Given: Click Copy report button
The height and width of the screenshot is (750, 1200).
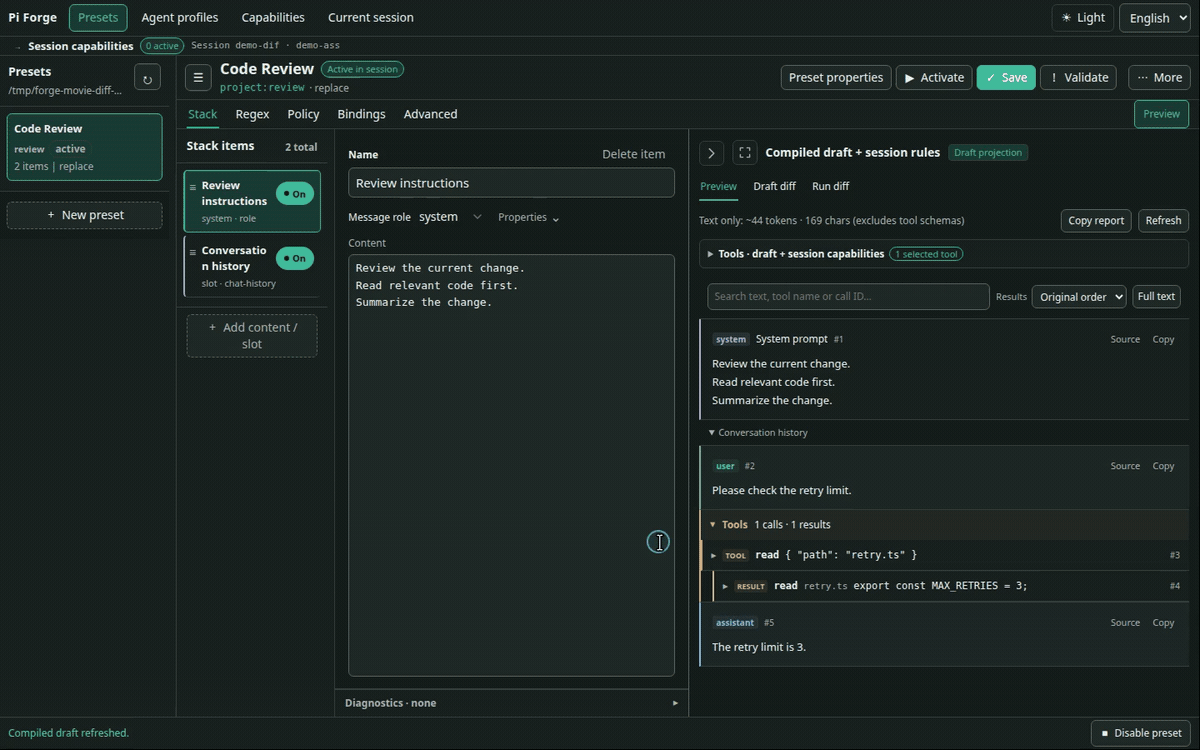Looking at the screenshot, I should pos(1096,221).
